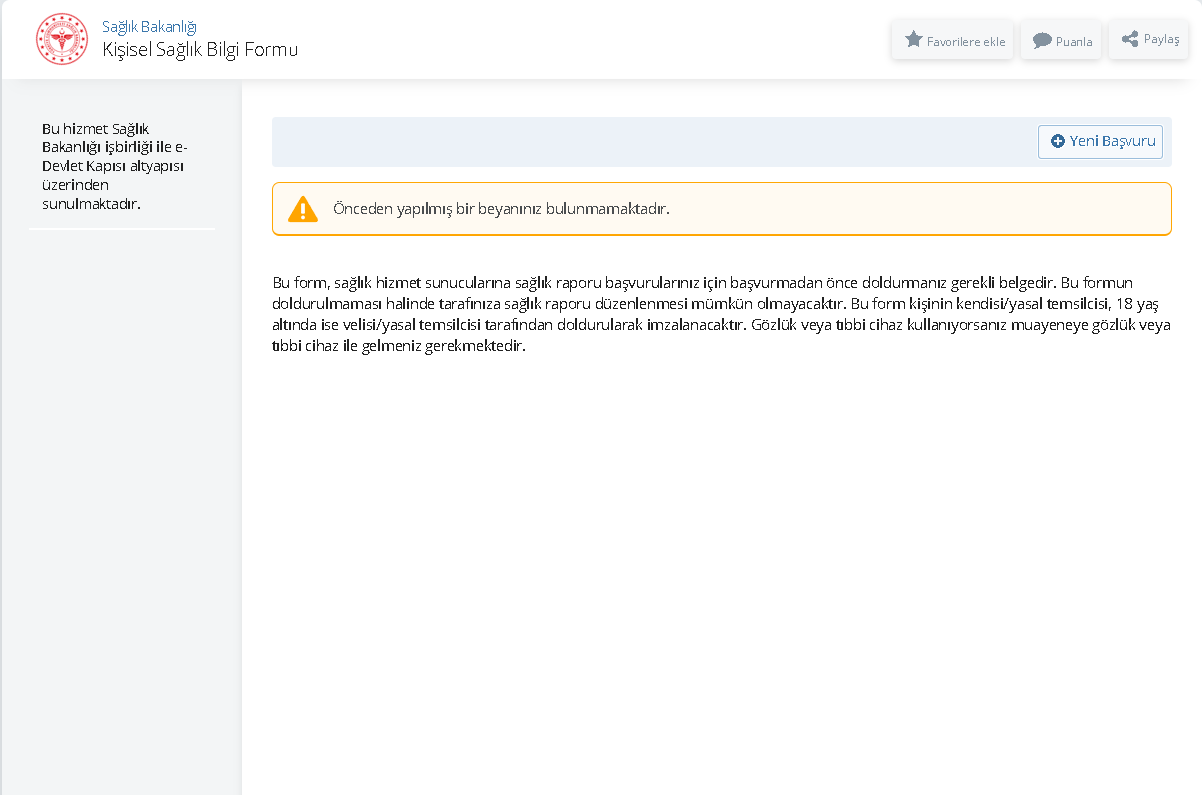Open the Sağlık Bakanlığı link

149,27
